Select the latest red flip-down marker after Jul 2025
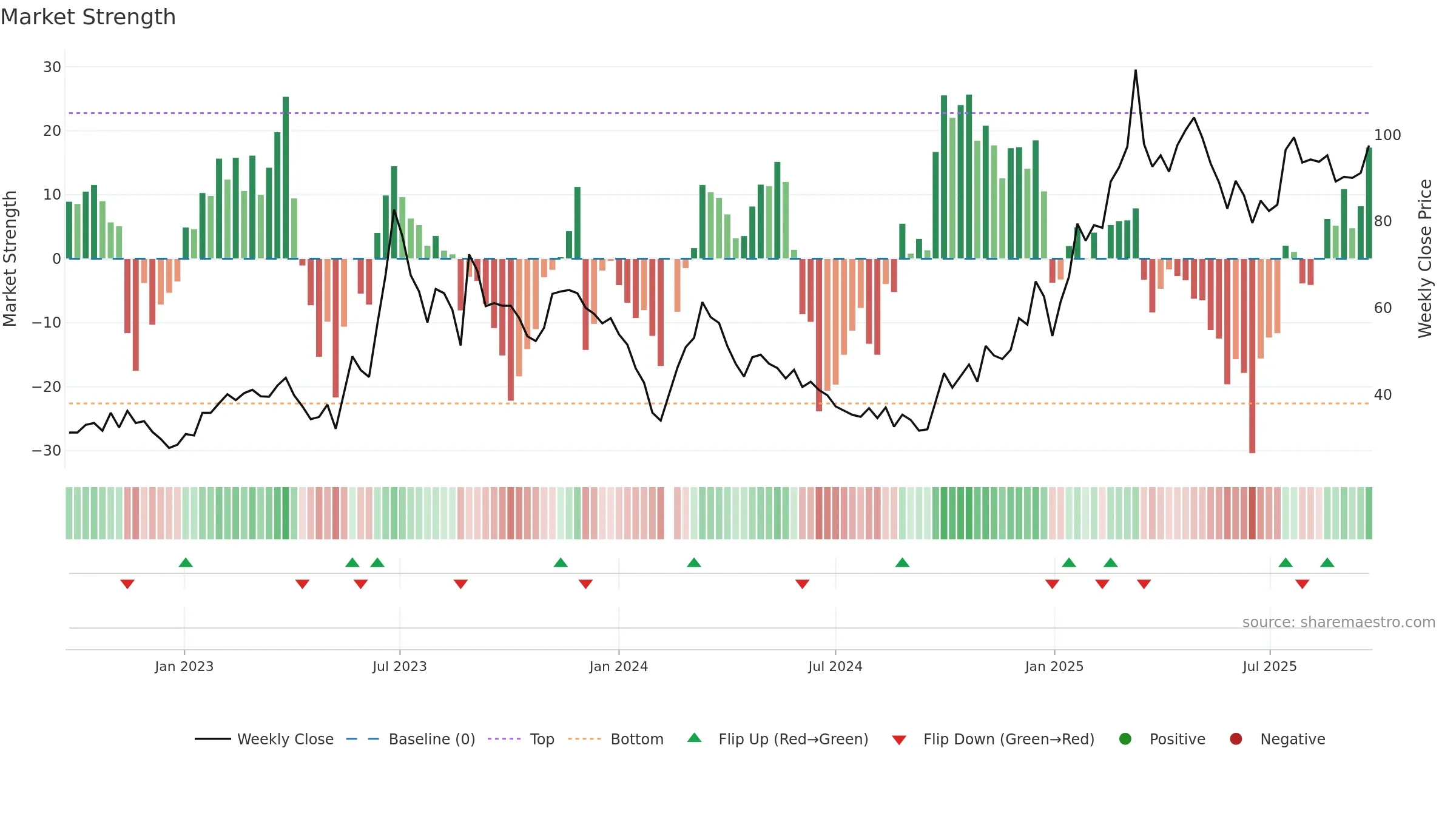This screenshot has height=819, width=1456. tap(1302, 584)
